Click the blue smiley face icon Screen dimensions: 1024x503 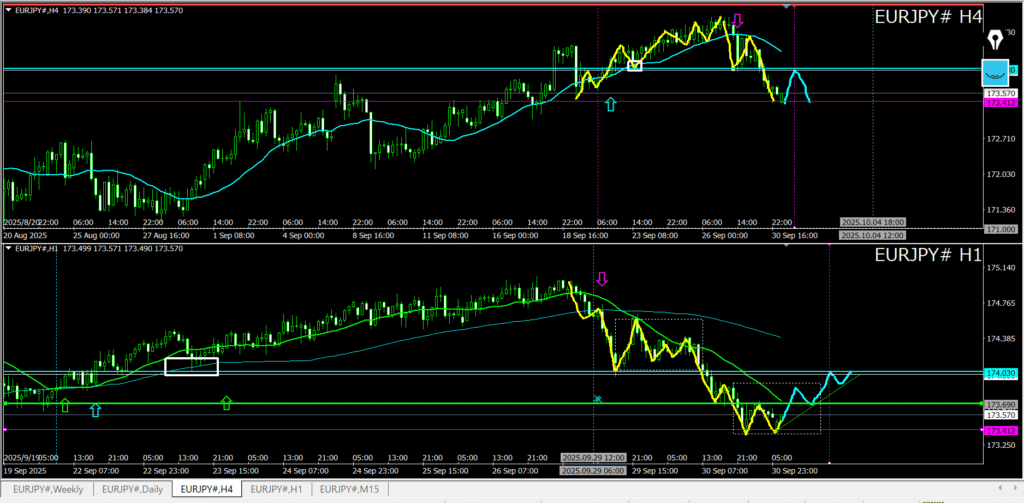click(x=996, y=73)
